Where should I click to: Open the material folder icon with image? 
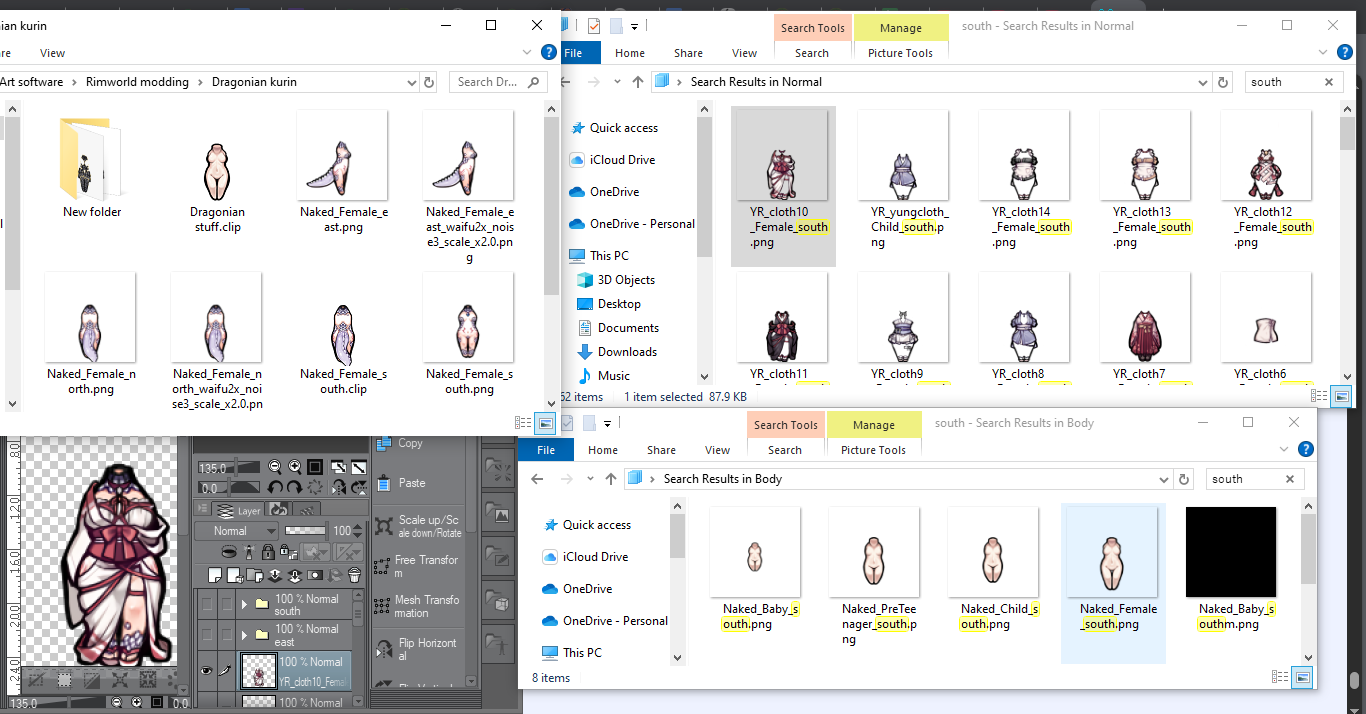[499, 514]
